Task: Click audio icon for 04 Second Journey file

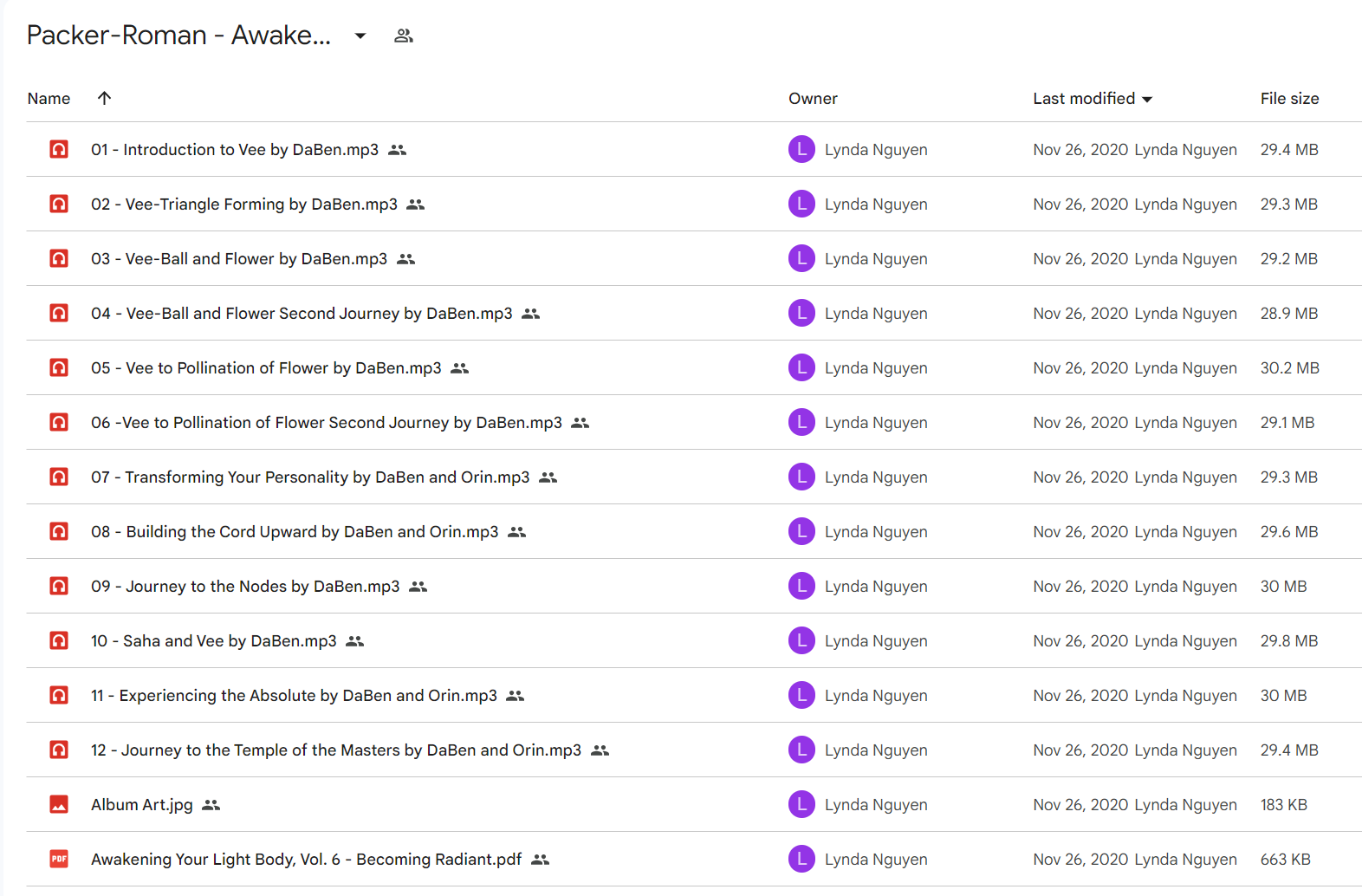Action: point(59,313)
